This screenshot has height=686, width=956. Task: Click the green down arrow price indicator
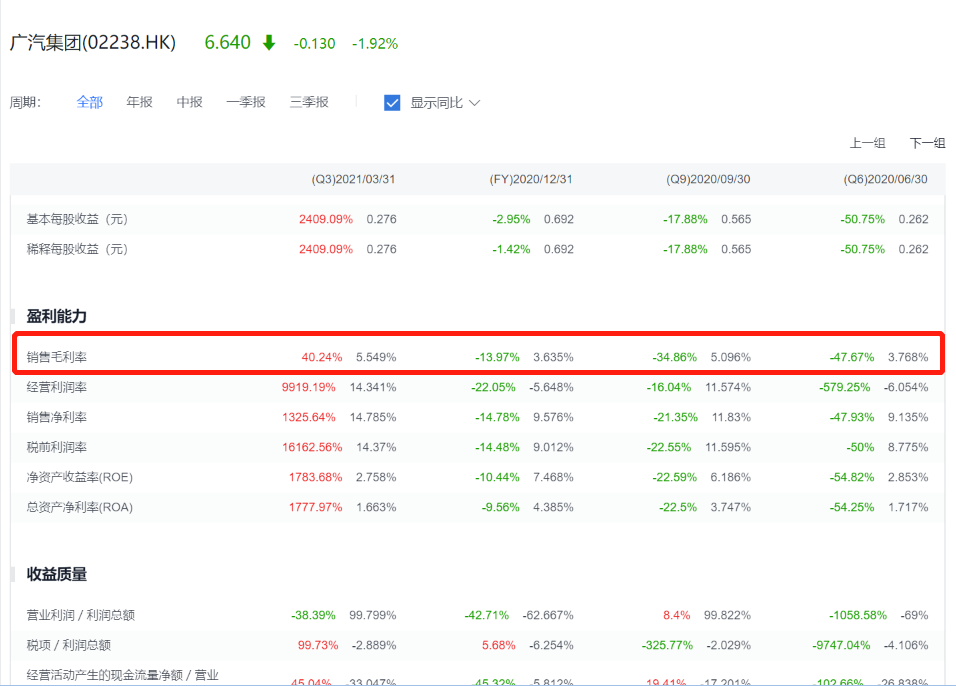269,43
